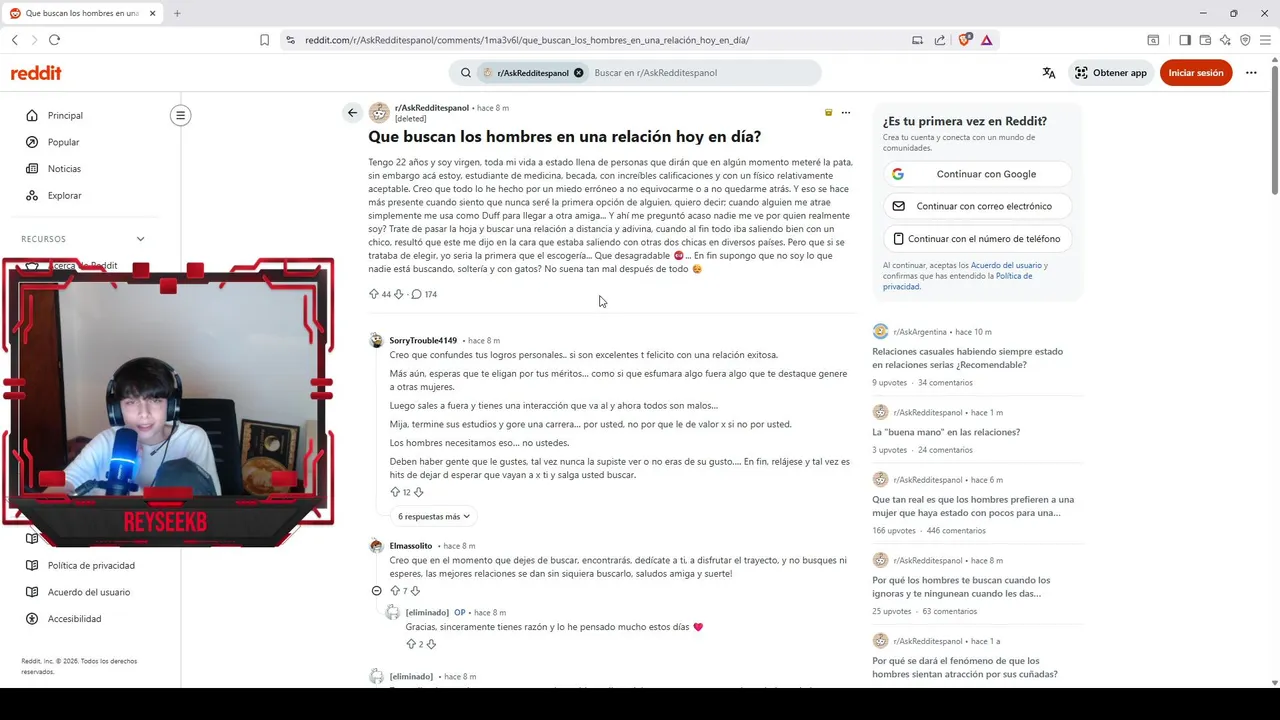Viewport: 1280px width, 720px height.
Task: Open 'Que tan real es que los hombres' post
Action: pyautogui.click(x=973, y=506)
